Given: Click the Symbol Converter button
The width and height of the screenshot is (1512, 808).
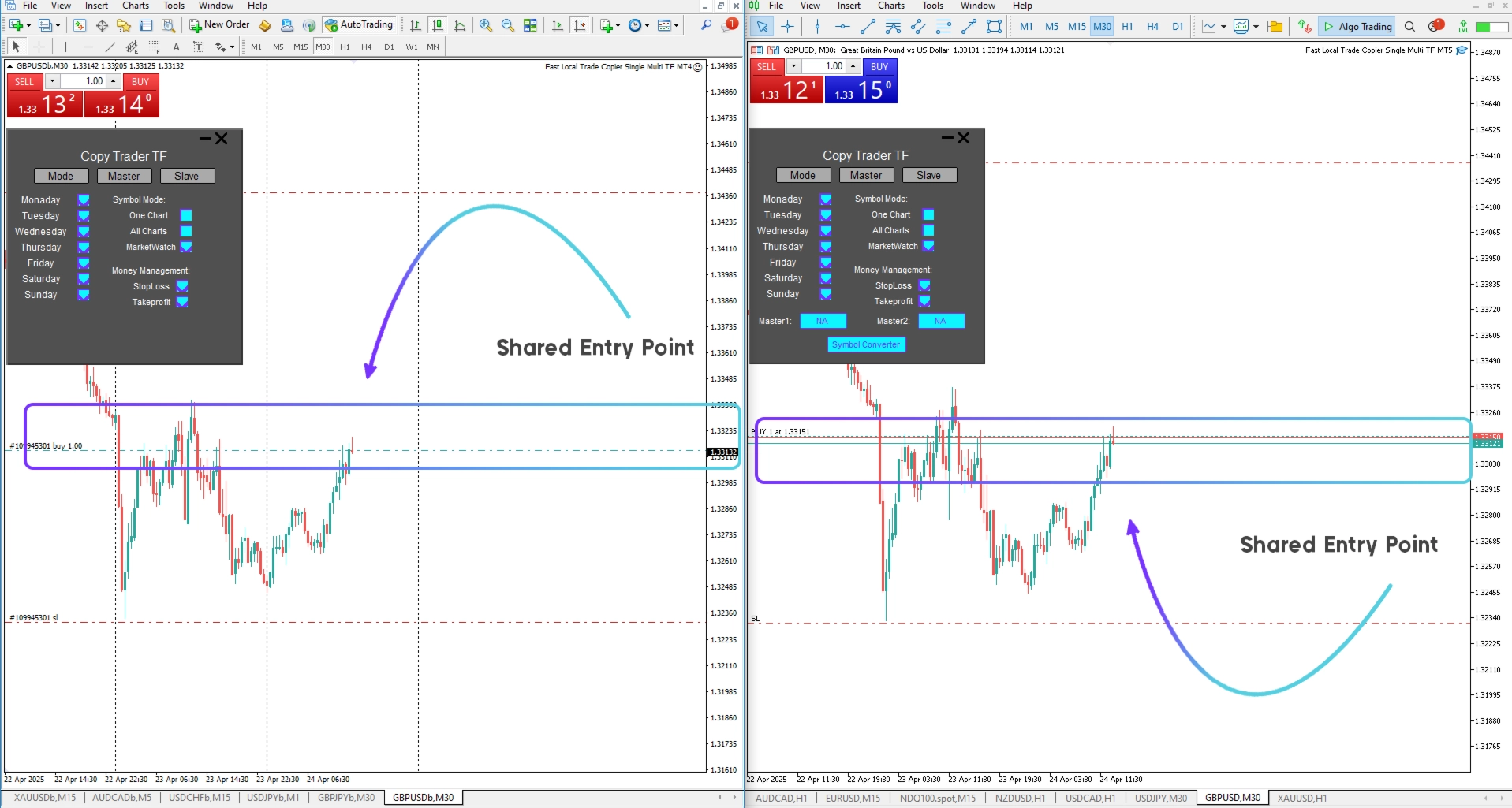Looking at the screenshot, I should 865,344.
